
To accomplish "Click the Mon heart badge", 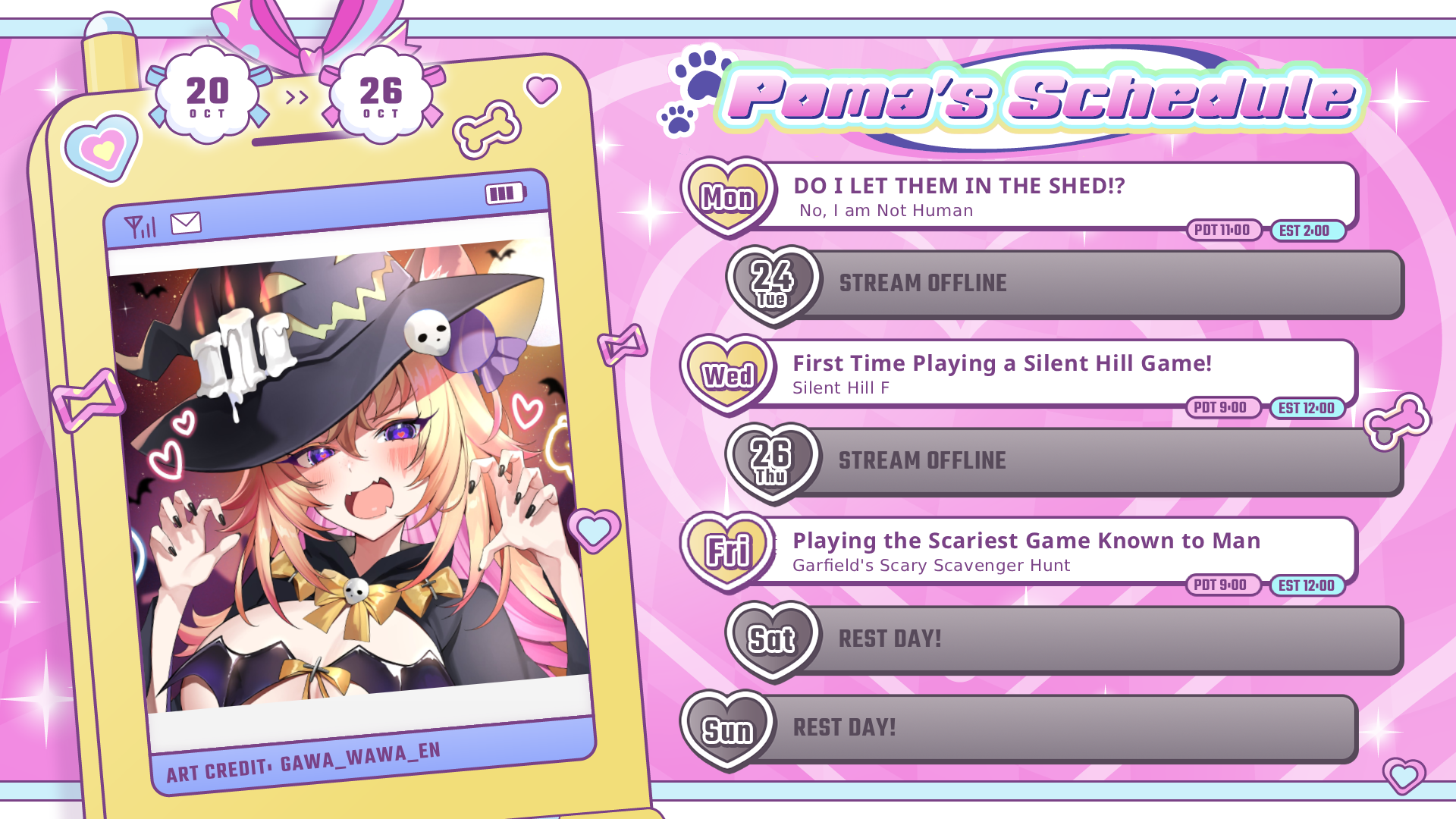I will 729,197.
